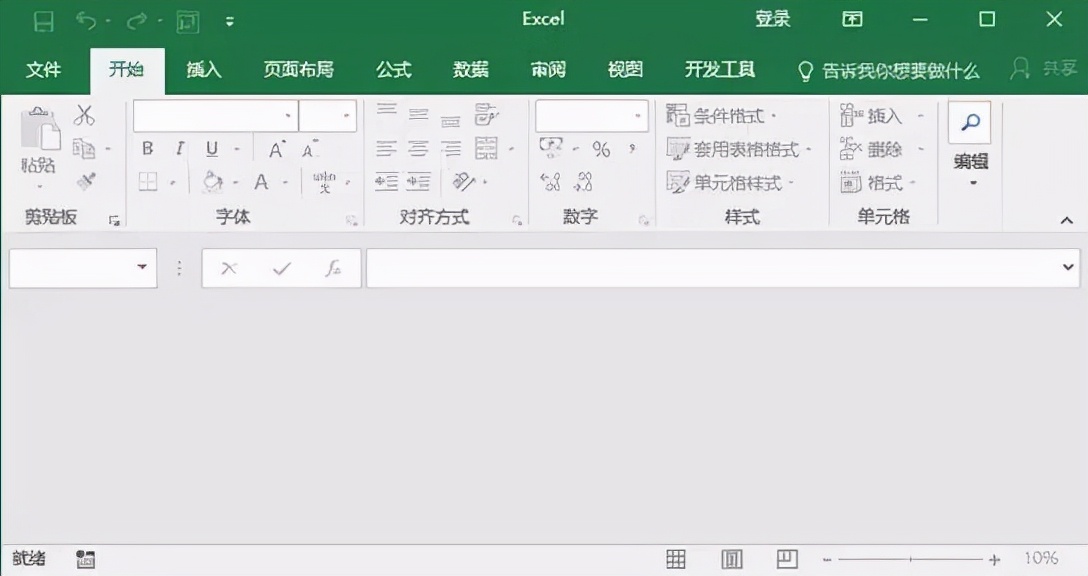Screen dimensions: 1088x576
Task: Toggle Bold formatting
Action: point(147,149)
